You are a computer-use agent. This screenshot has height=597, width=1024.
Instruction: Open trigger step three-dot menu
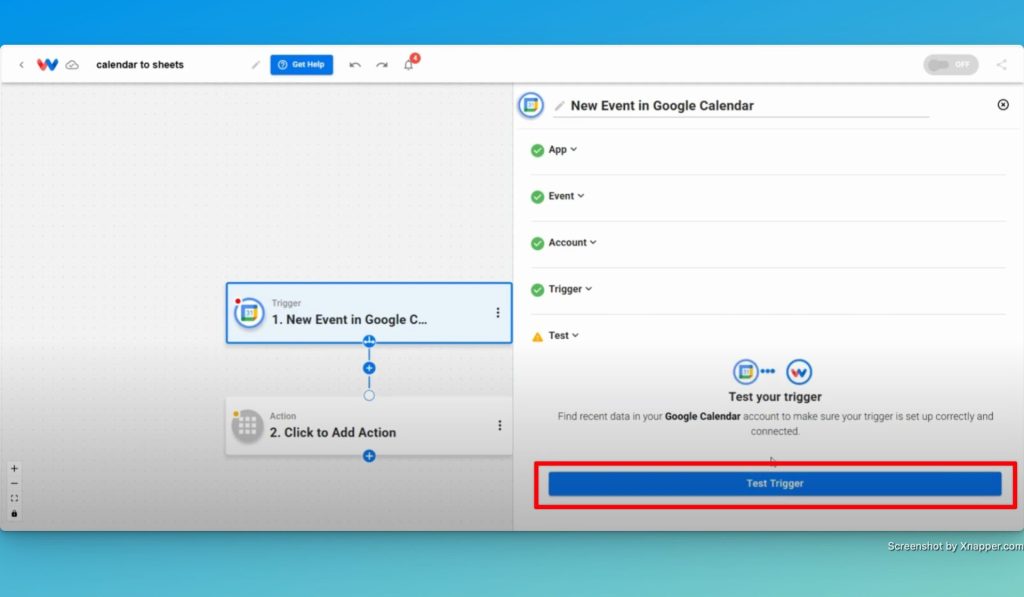coord(498,313)
